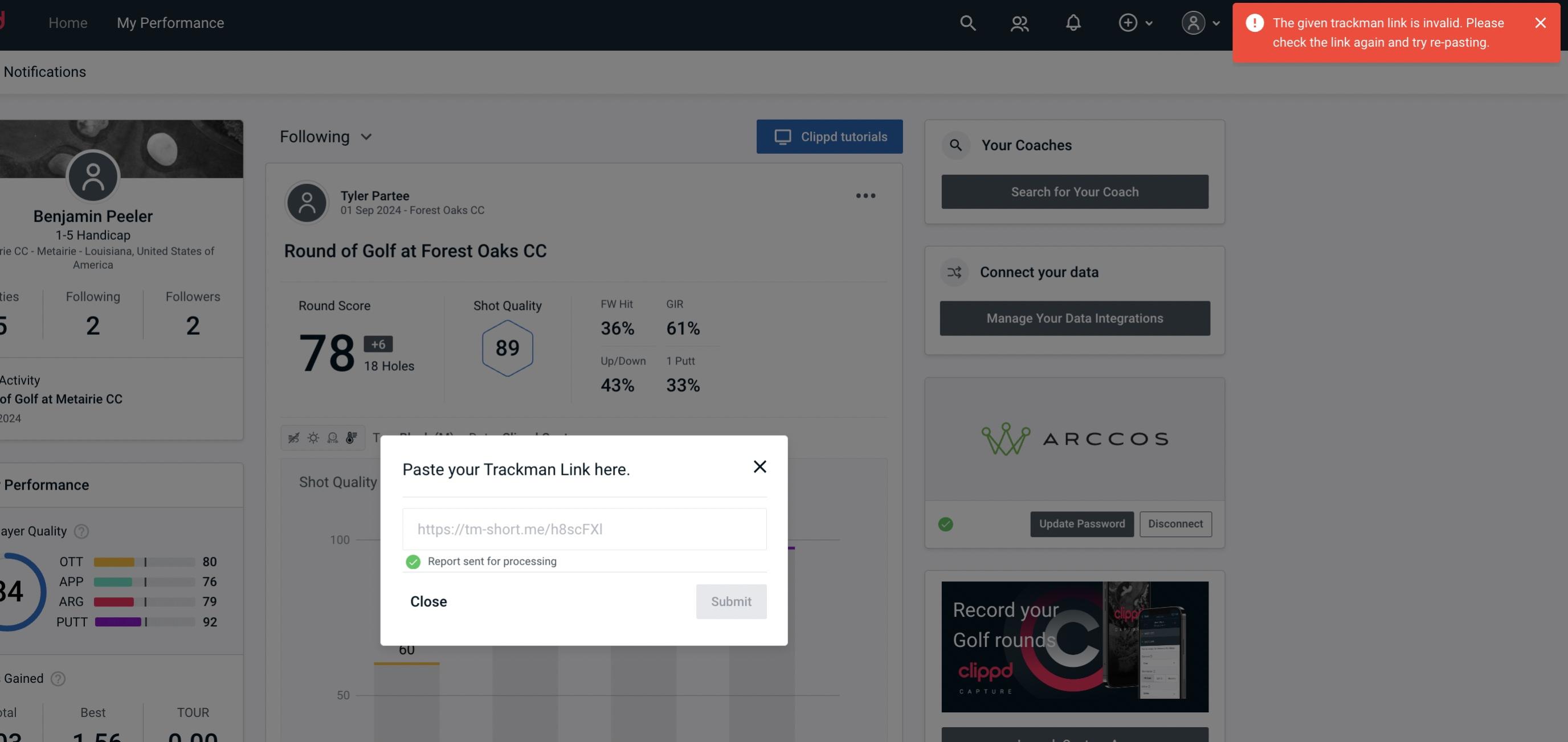Viewport: 1568px width, 742px height.
Task: Click the add/plus icon in top bar
Action: pyautogui.click(x=1128, y=22)
